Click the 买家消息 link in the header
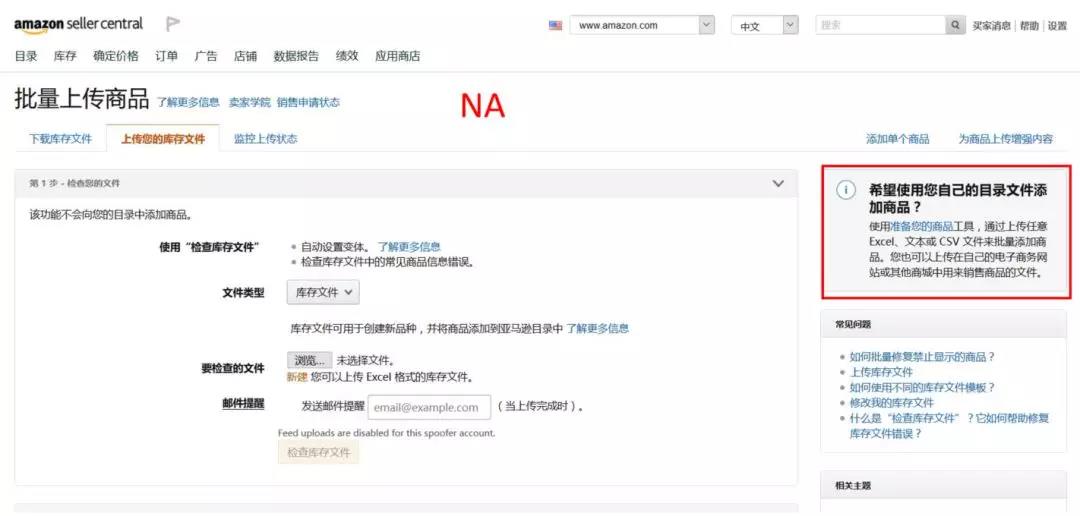Viewport: 1080px width, 516px height. pos(991,26)
